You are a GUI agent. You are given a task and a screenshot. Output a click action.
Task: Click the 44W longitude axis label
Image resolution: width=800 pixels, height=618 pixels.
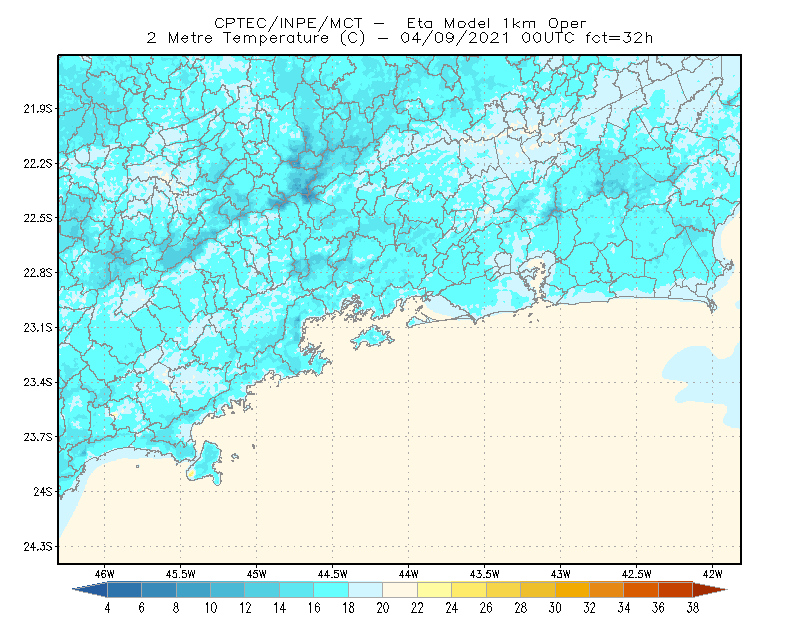pyautogui.click(x=408, y=574)
